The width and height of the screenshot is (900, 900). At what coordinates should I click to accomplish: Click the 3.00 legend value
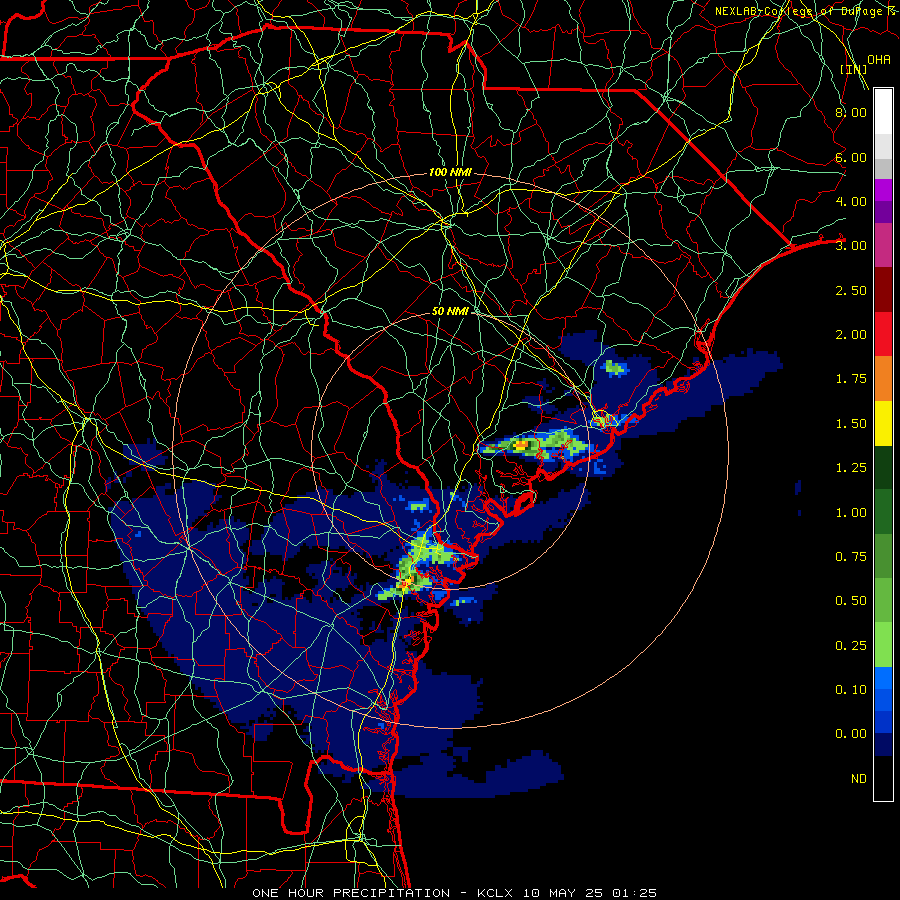pos(850,246)
